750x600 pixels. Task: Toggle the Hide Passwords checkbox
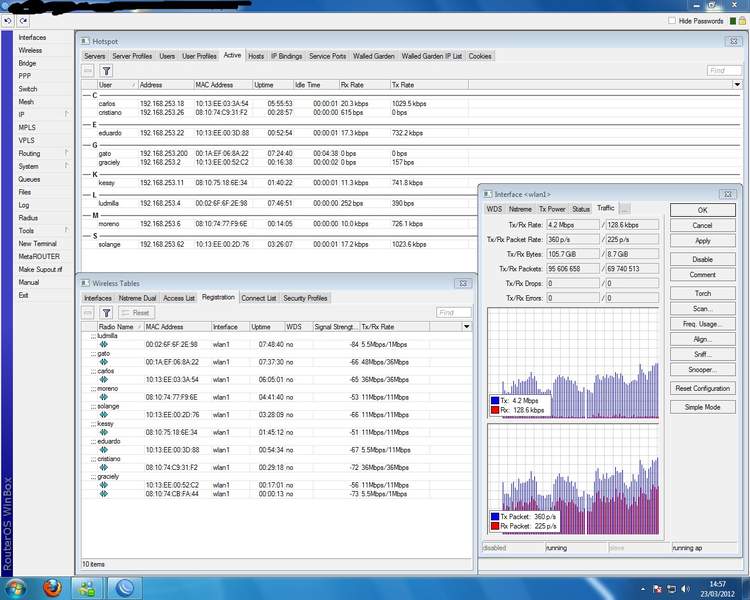672,21
